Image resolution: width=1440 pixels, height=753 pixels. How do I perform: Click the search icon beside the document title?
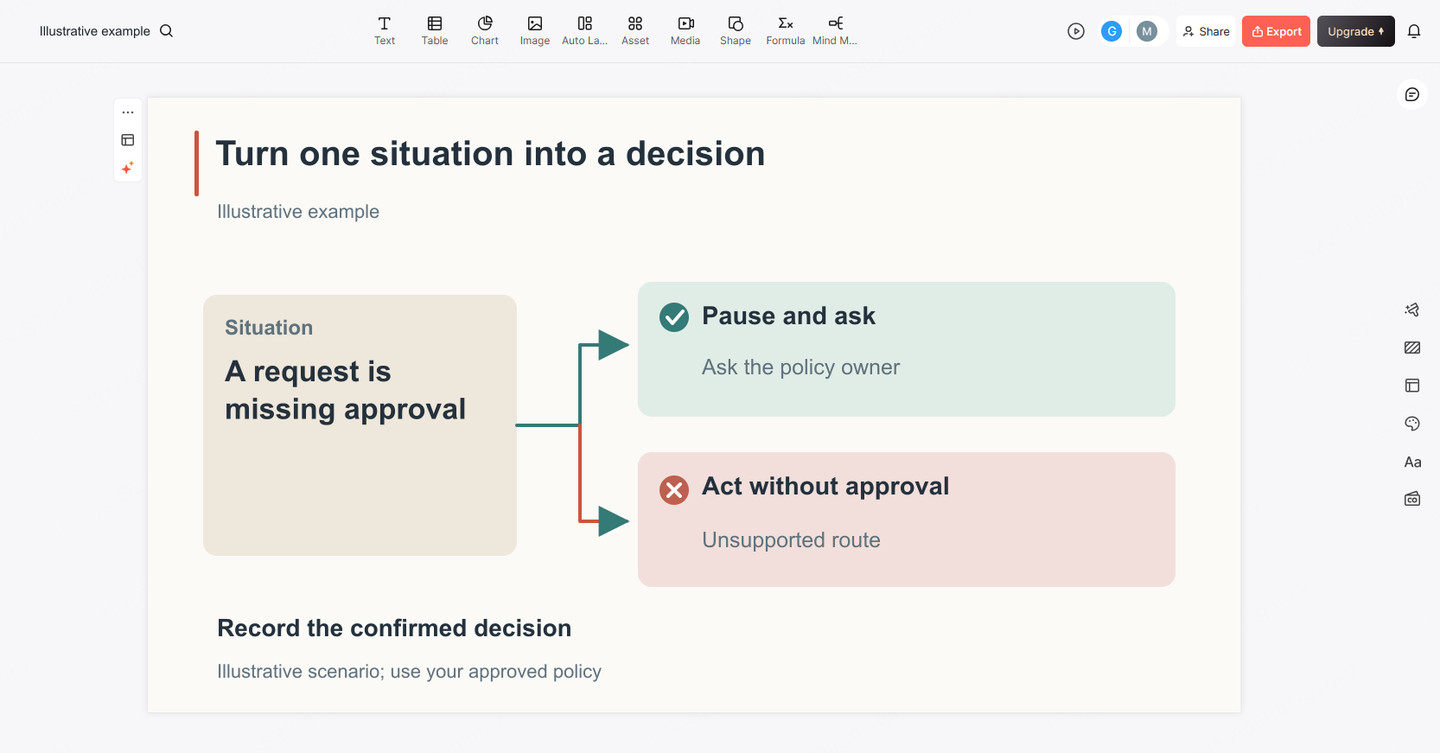167,31
